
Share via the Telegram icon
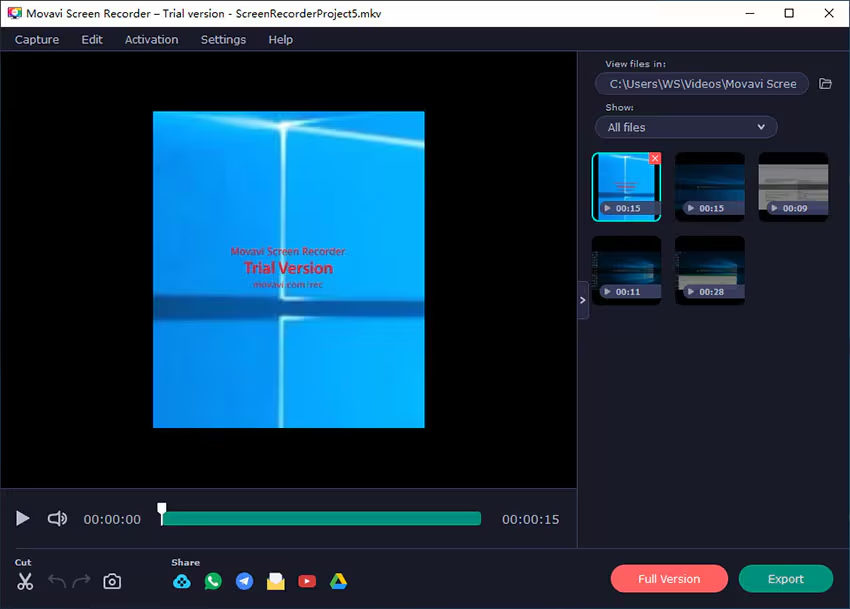coord(244,581)
